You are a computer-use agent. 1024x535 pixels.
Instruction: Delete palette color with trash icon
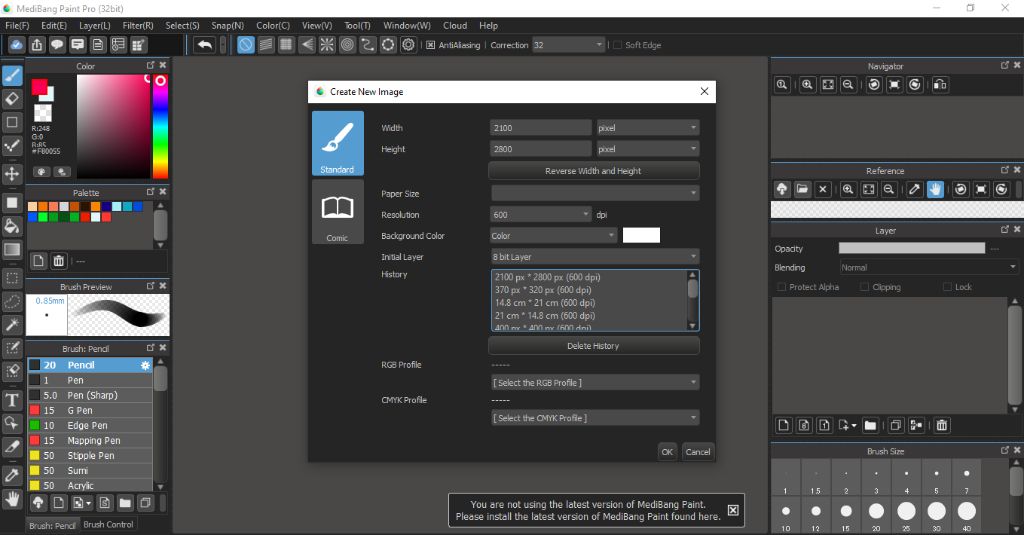point(59,261)
